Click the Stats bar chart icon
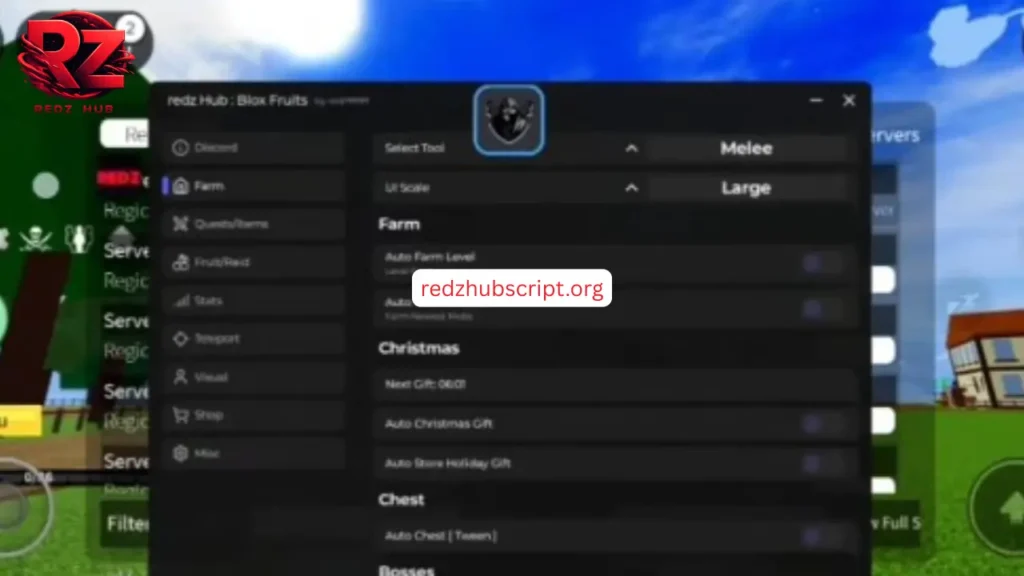The image size is (1024, 576). tap(181, 300)
